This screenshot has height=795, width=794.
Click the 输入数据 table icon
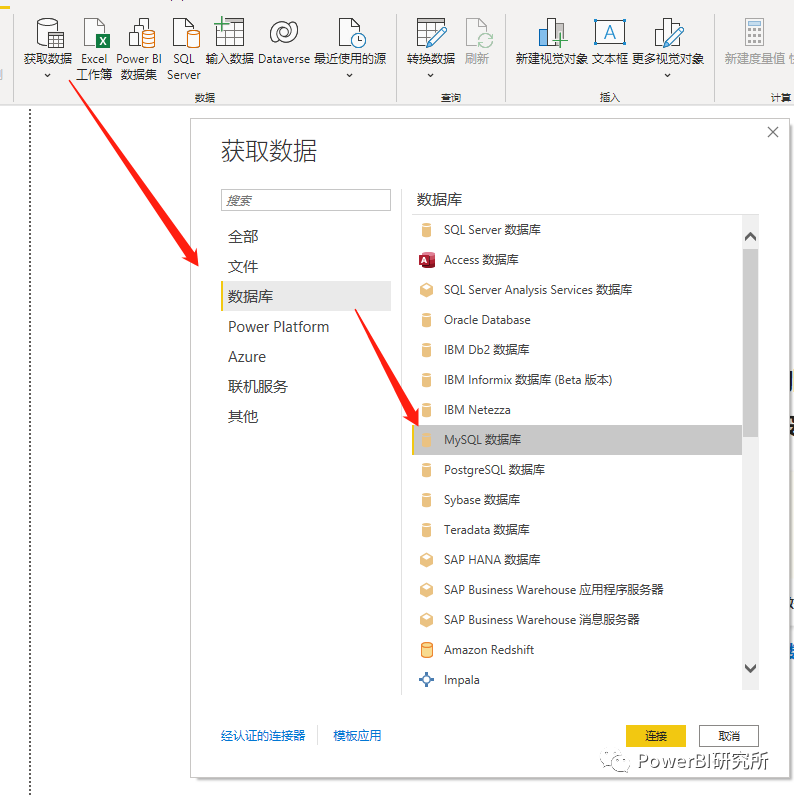point(229,31)
